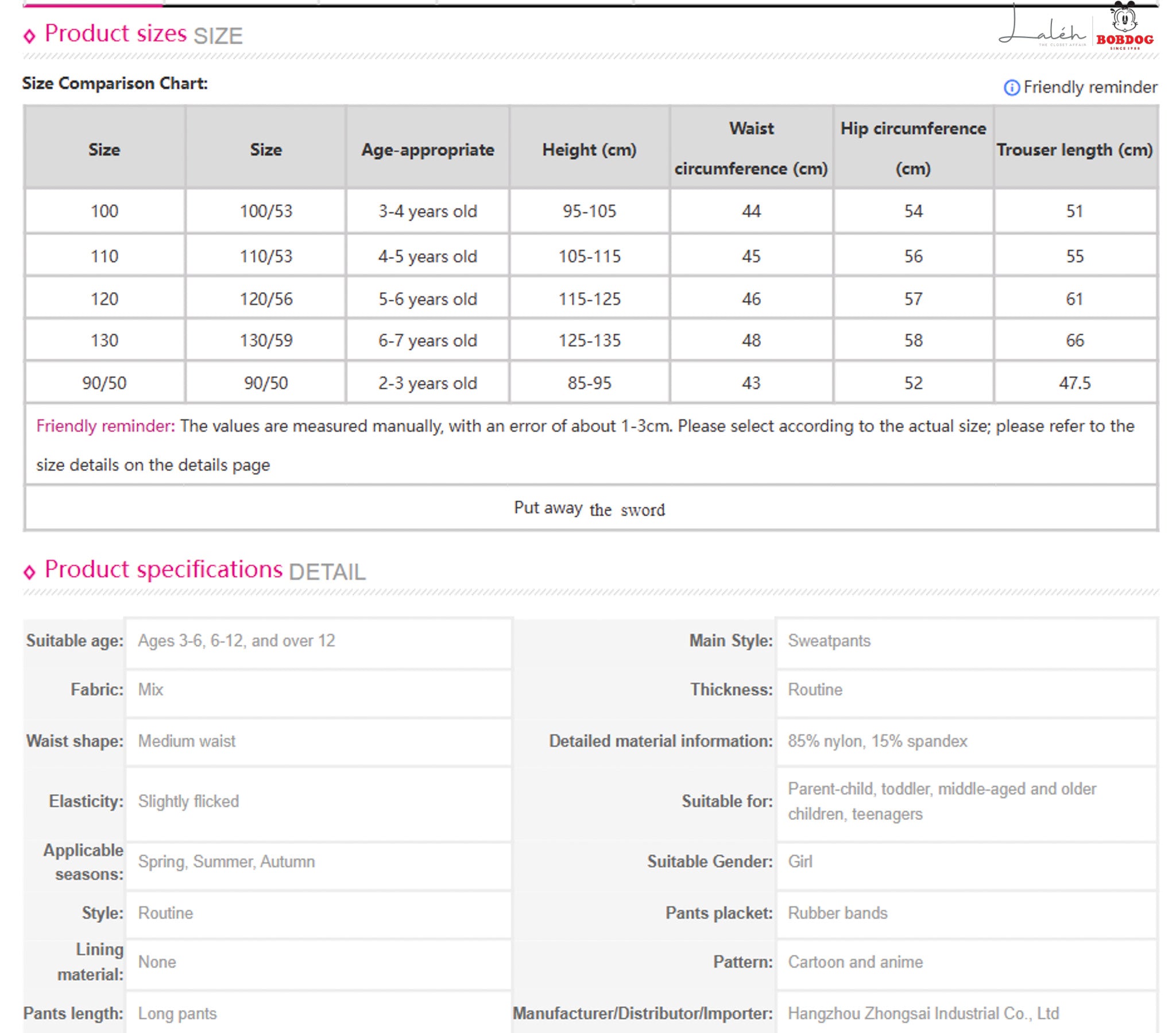Screen dimensions: 1176x1033
Task: Click the '2-3 years old' cell
Action: click(427, 382)
